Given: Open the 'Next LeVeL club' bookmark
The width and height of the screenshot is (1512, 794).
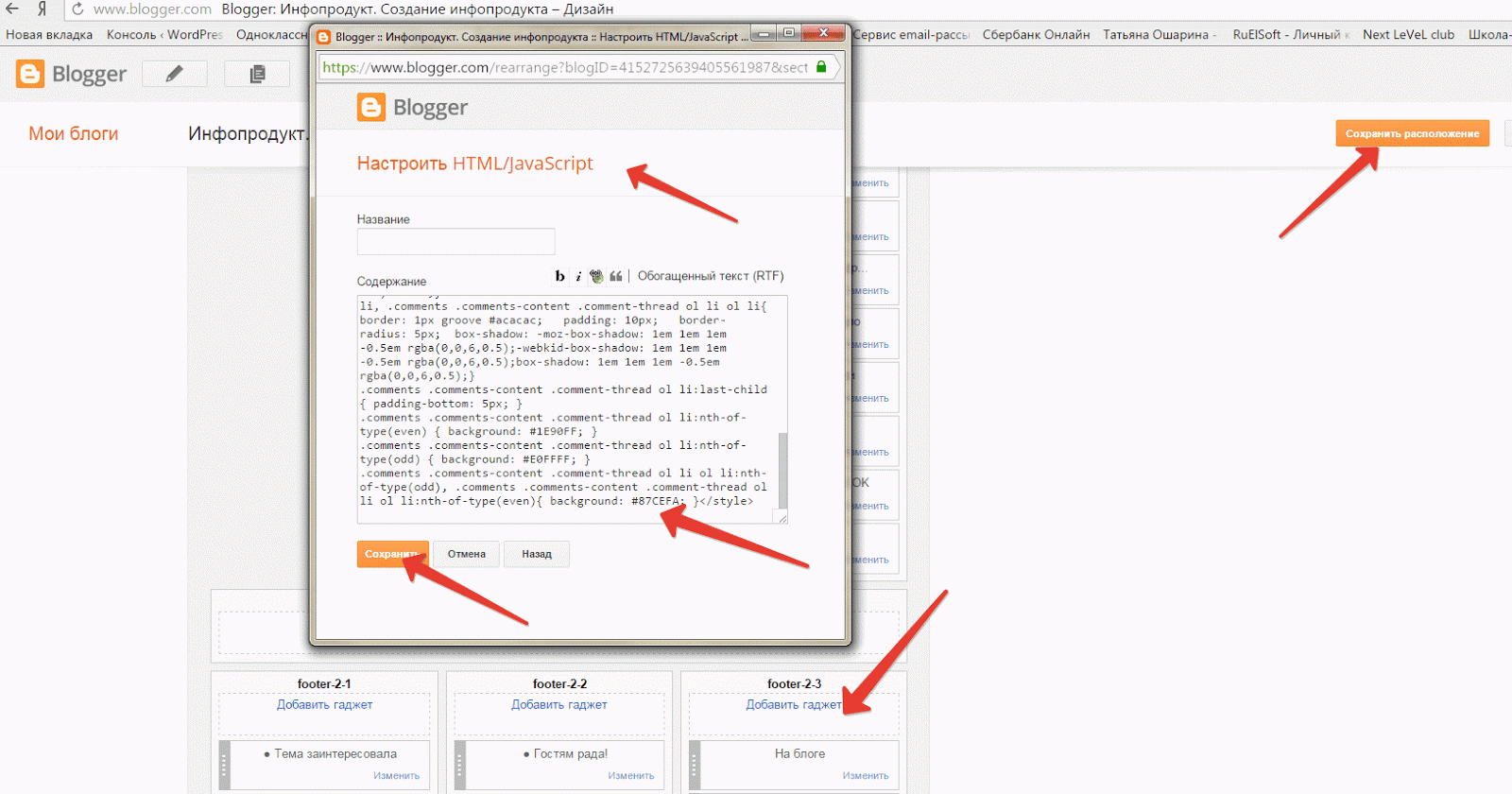Looking at the screenshot, I should pyautogui.click(x=1408, y=34).
